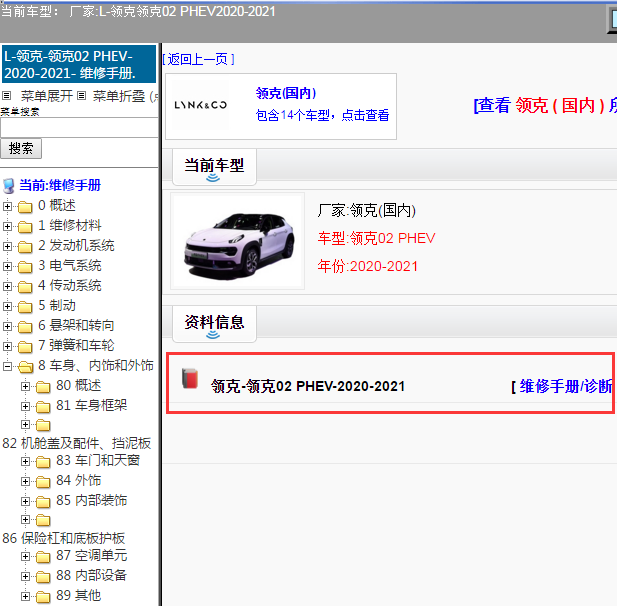Click the 87 空调单元 folder icon
Viewport: 617px width, 606px height.
pos(43,557)
